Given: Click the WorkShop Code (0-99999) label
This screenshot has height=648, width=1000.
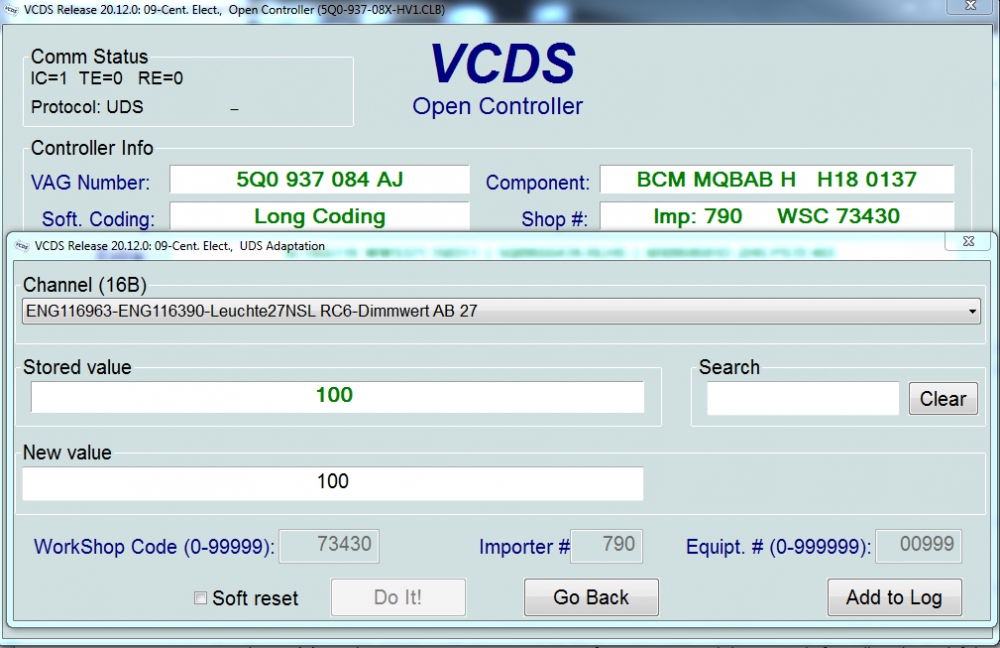Looking at the screenshot, I should point(154,547).
